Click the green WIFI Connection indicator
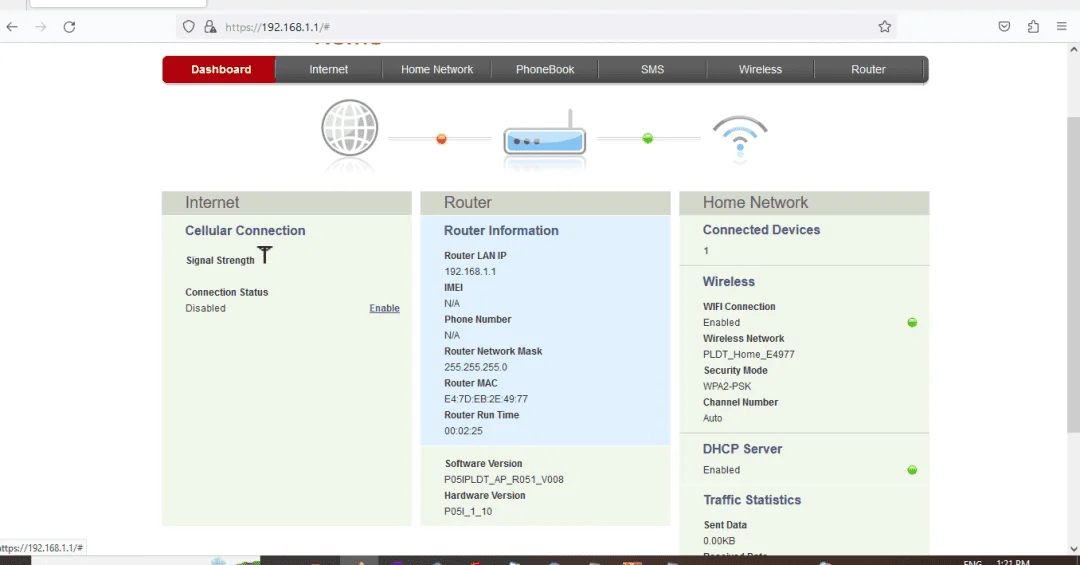 point(912,322)
